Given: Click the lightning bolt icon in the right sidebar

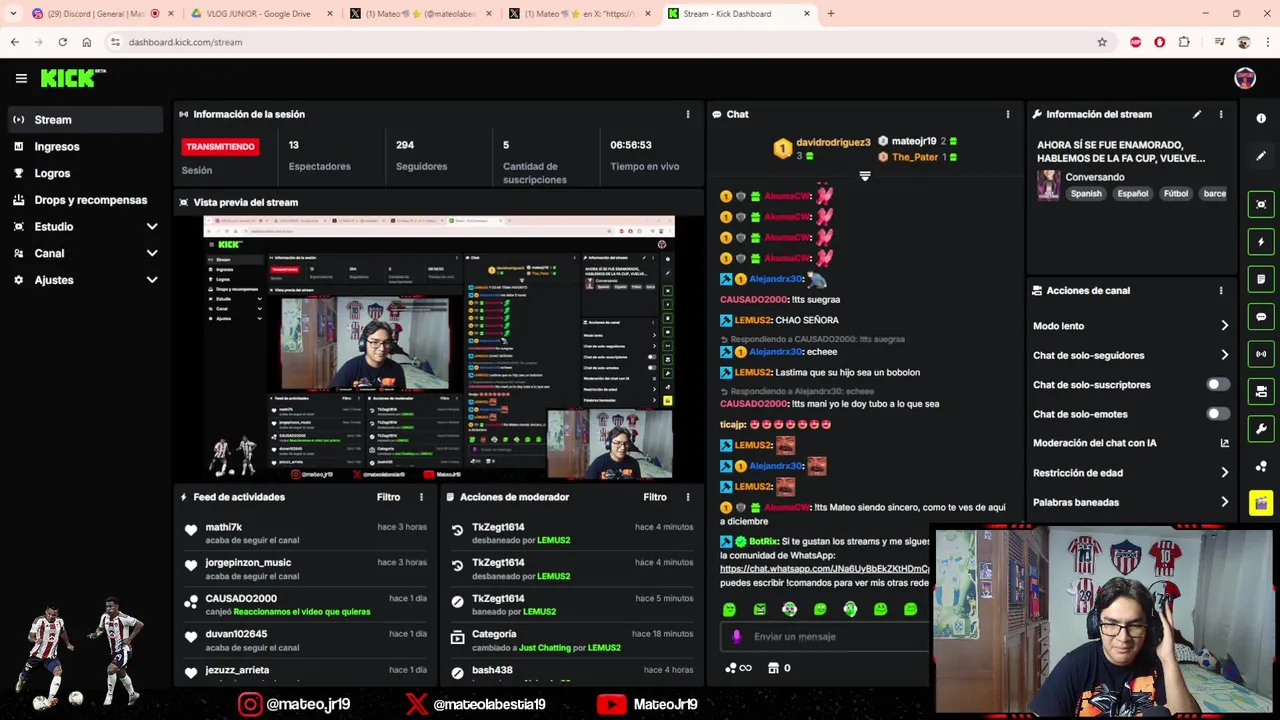Looking at the screenshot, I should (1261, 242).
